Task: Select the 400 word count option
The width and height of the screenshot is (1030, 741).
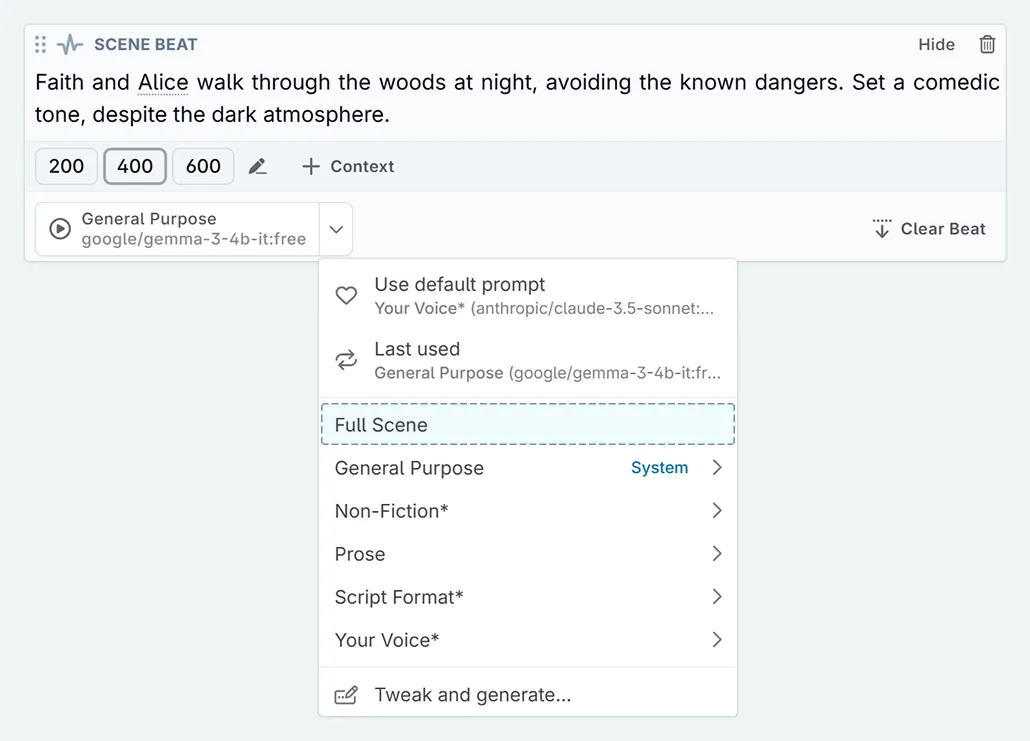Action: pos(135,166)
